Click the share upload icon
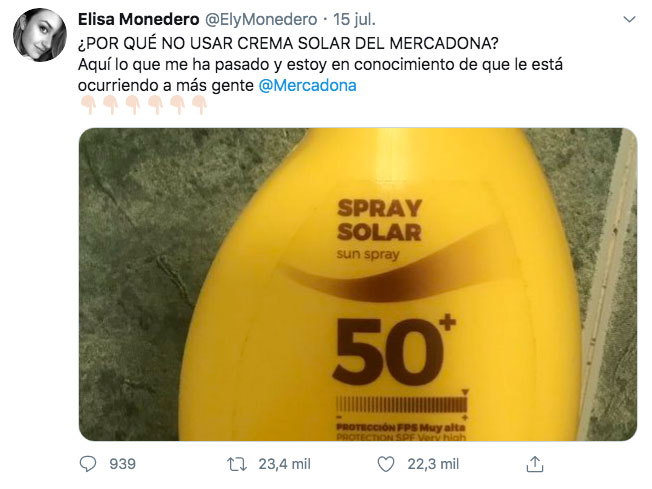 click(x=535, y=464)
